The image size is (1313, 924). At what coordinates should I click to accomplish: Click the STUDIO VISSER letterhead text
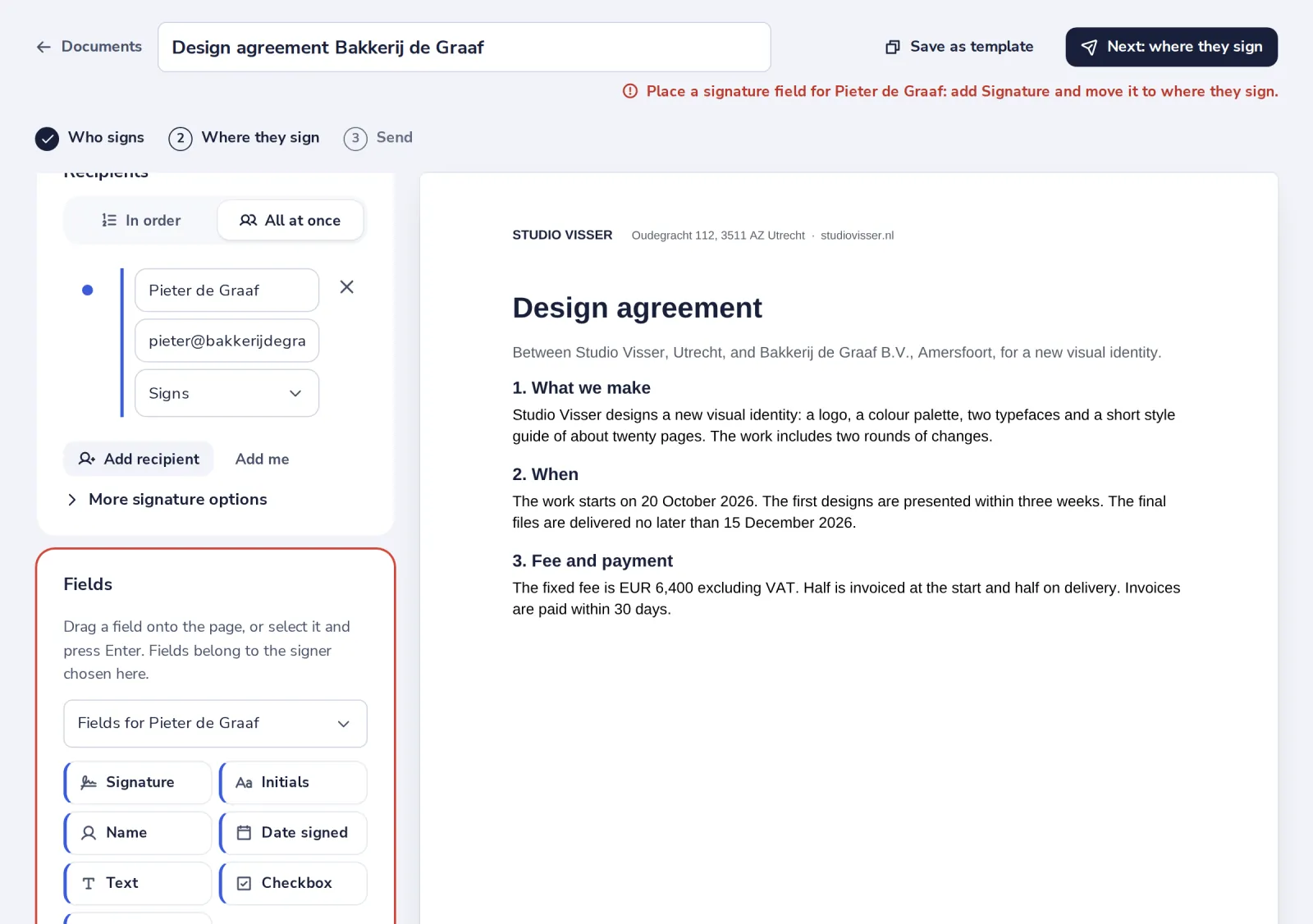(x=562, y=236)
